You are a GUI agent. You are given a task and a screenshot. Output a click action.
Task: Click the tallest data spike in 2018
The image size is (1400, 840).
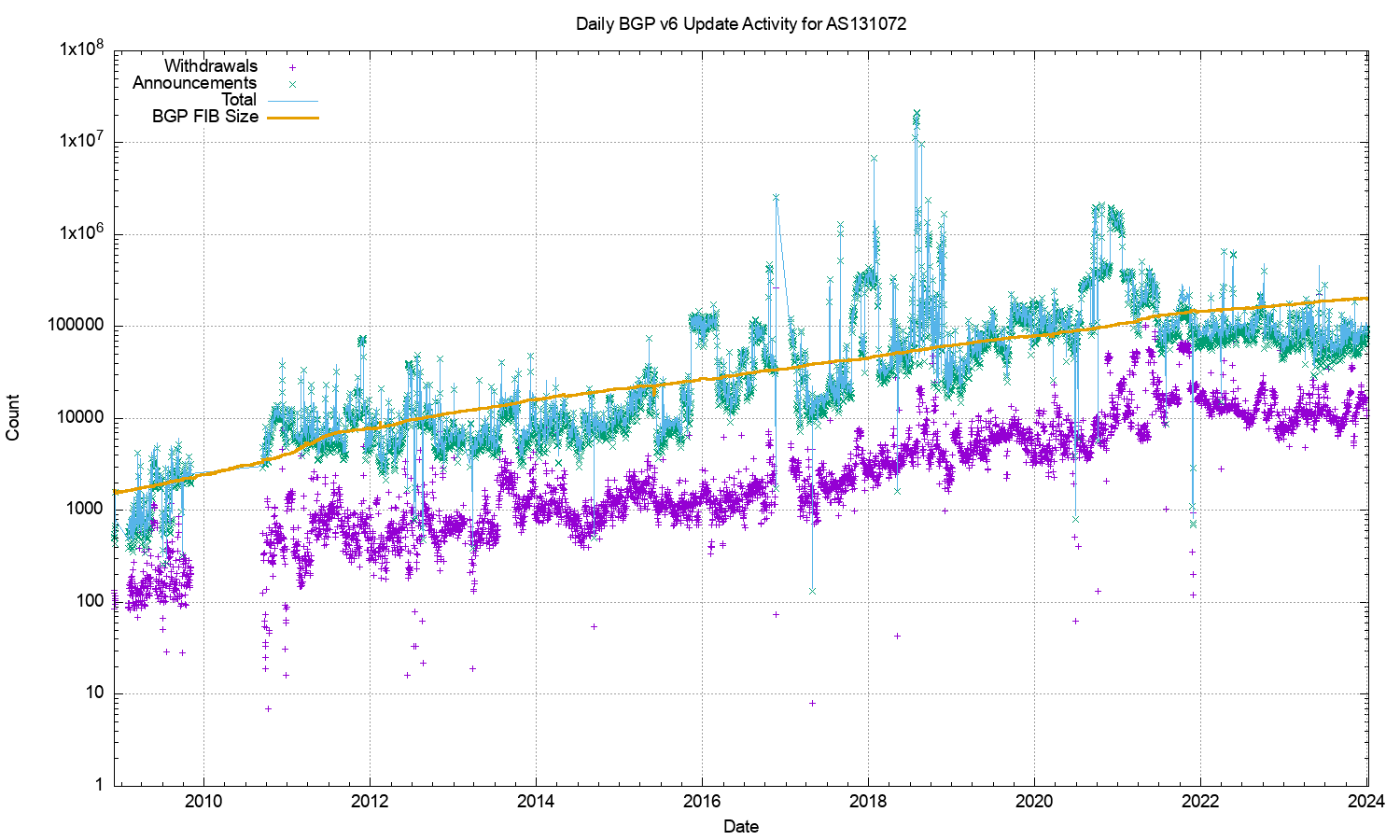coord(917,114)
